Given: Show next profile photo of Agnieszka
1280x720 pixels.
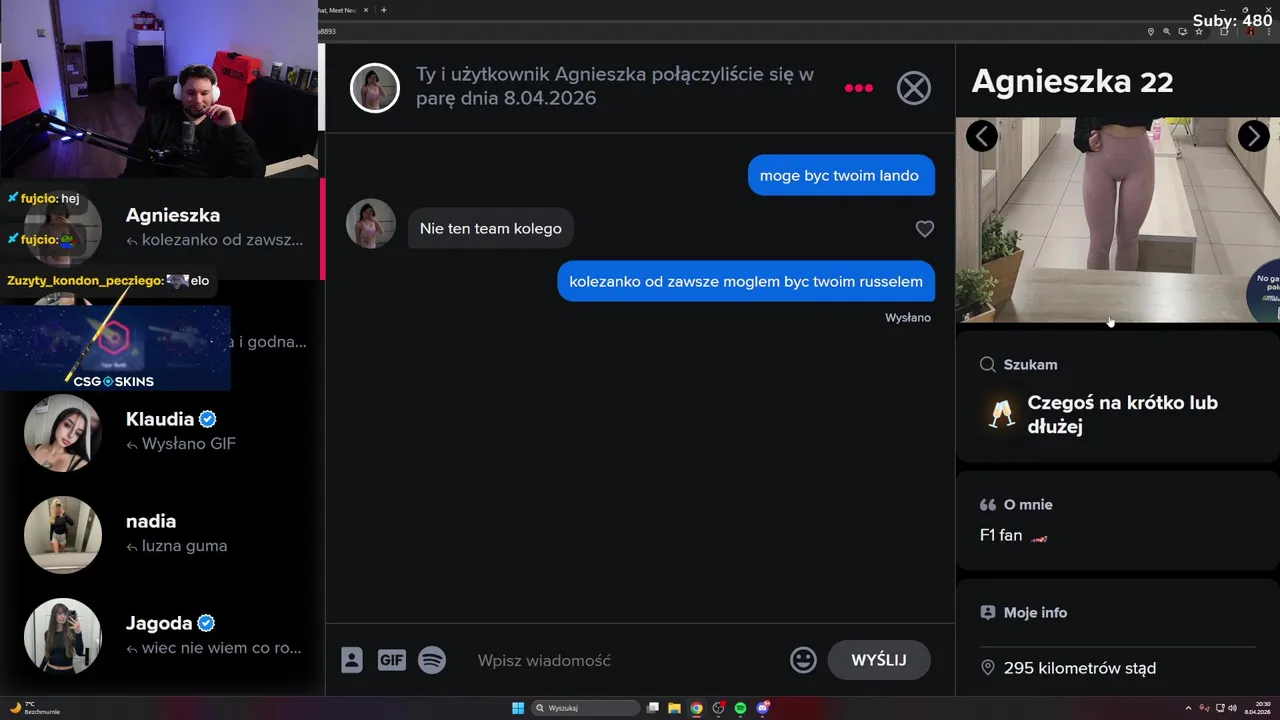Looking at the screenshot, I should coord(1253,136).
